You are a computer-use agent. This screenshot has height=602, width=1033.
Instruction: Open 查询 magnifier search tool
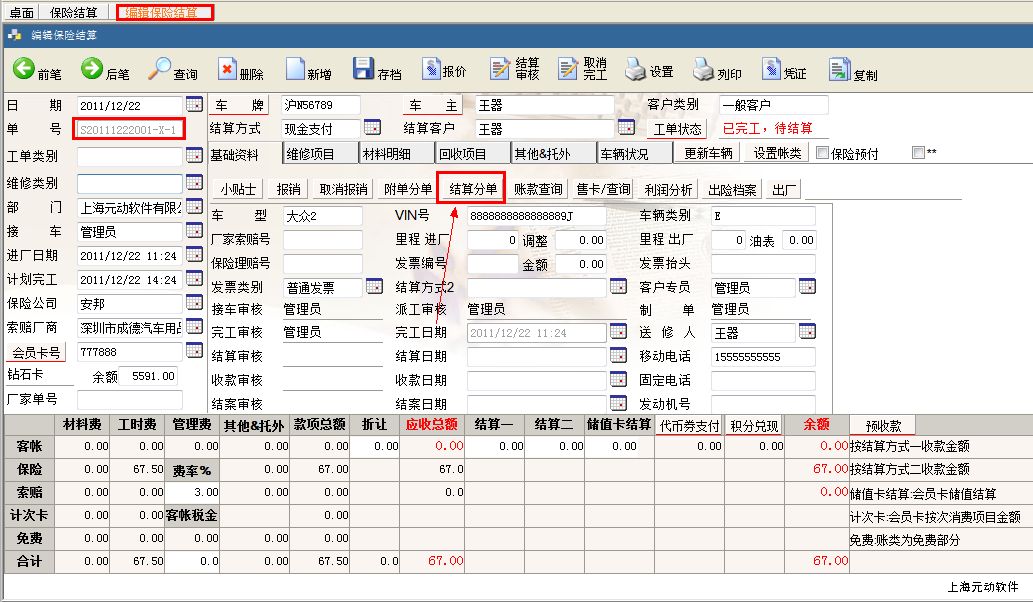(160, 69)
